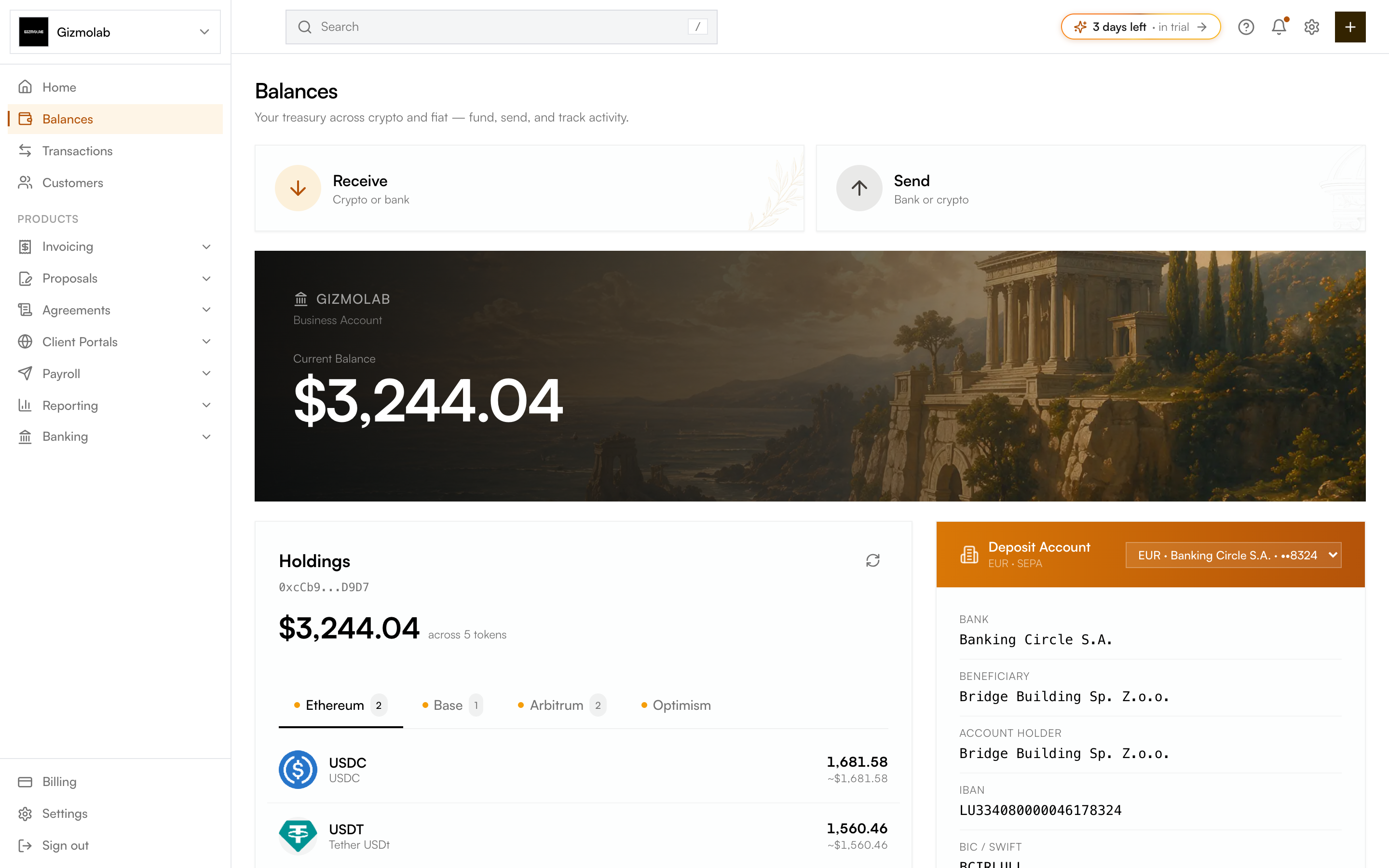The height and width of the screenshot is (868, 1389).
Task: Expand the Payroll submenu chevron
Action: [x=206, y=373]
